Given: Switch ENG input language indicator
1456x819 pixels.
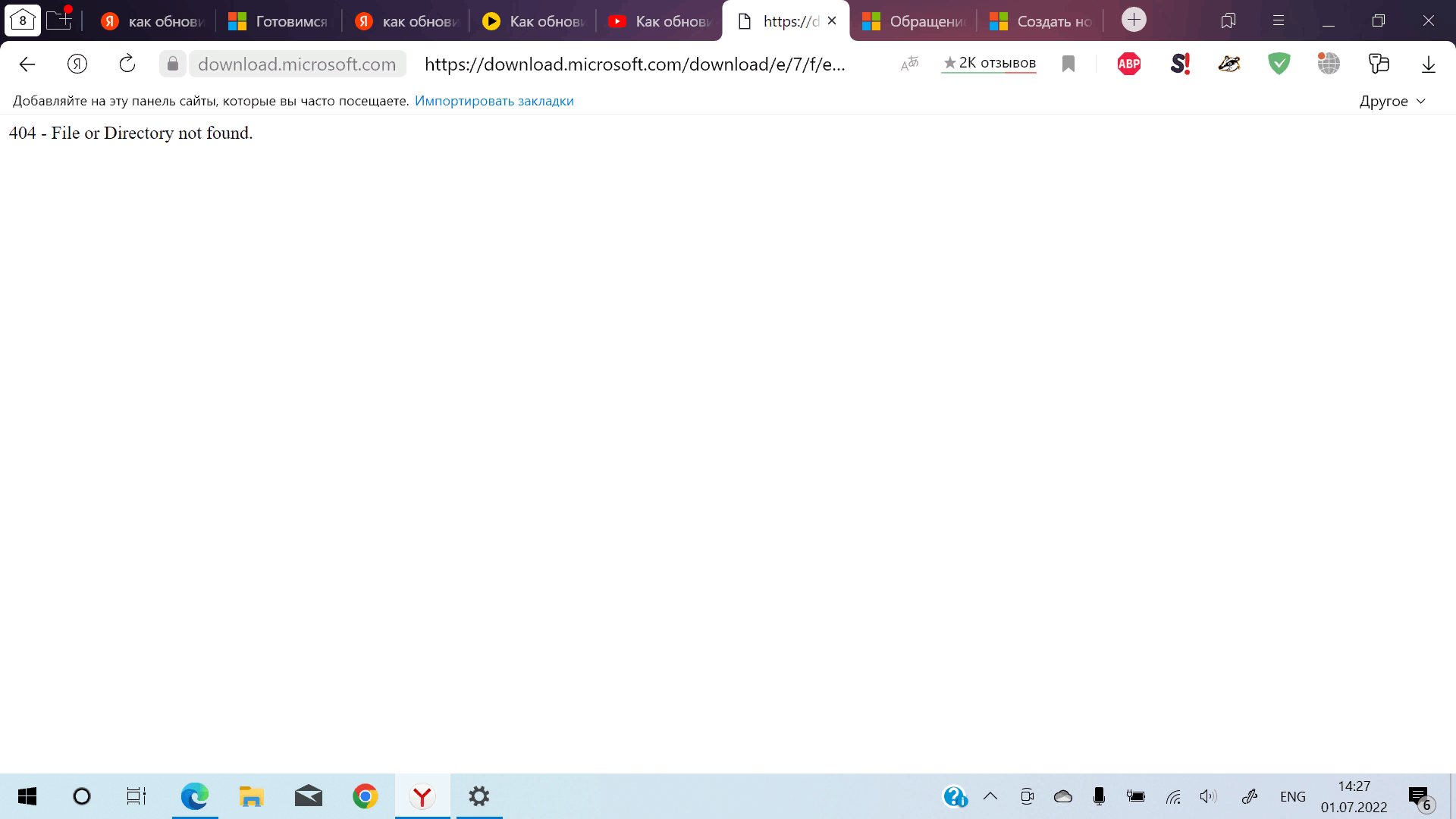Looking at the screenshot, I should [1293, 796].
